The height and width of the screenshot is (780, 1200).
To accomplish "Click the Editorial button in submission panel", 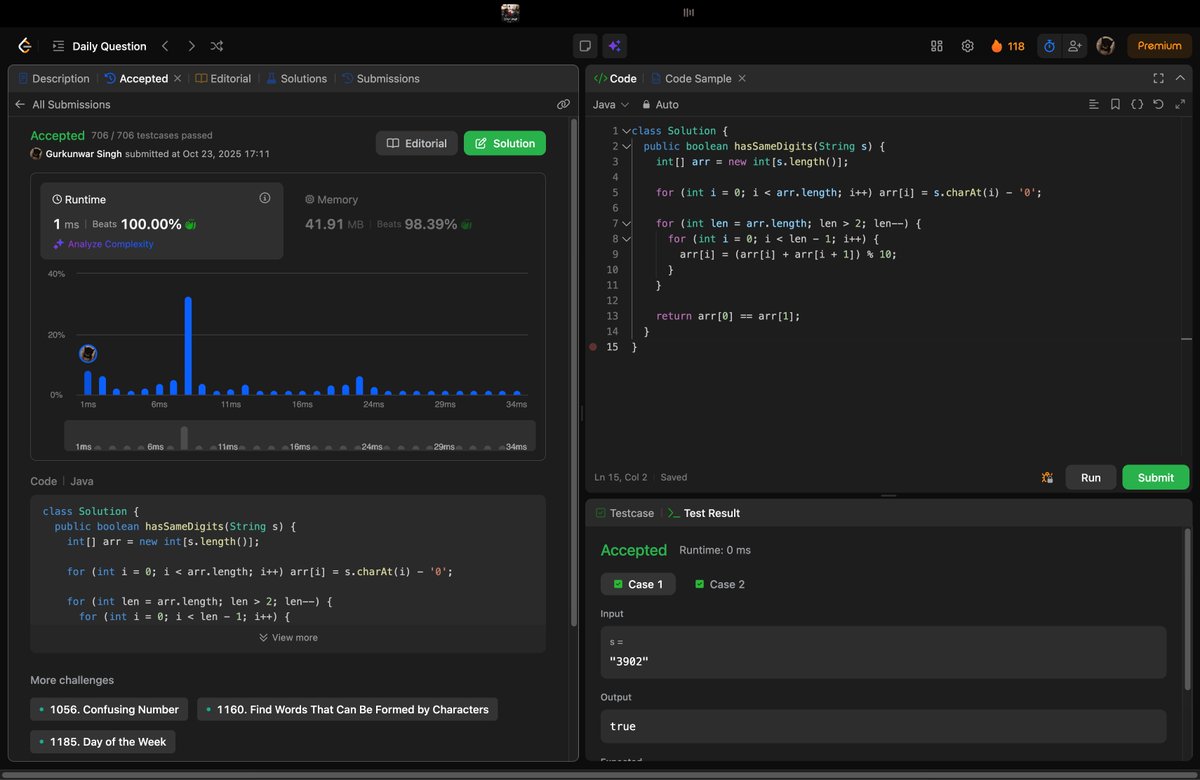I will 417,143.
